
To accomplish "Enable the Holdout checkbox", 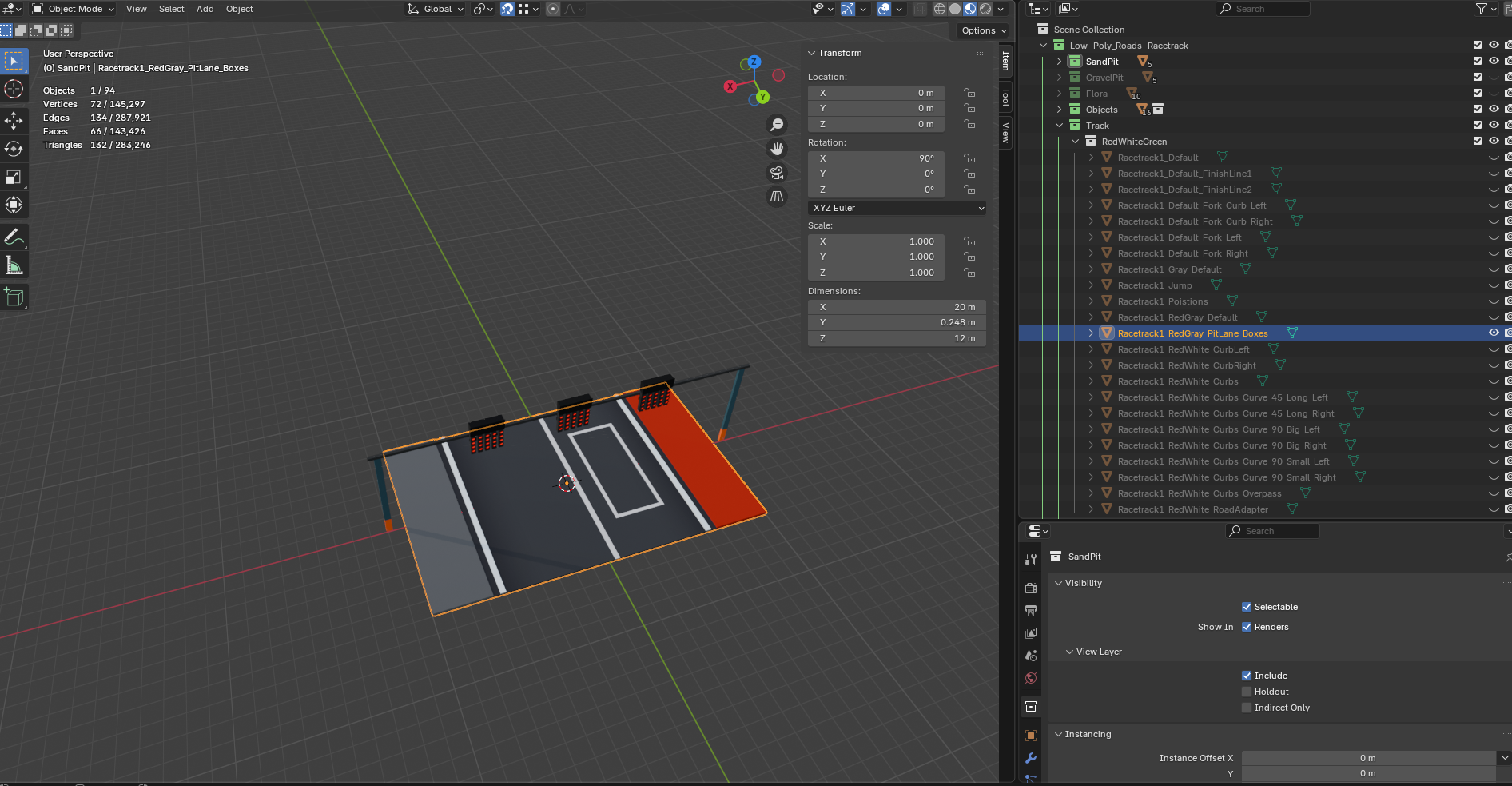I will tap(1246, 692).
